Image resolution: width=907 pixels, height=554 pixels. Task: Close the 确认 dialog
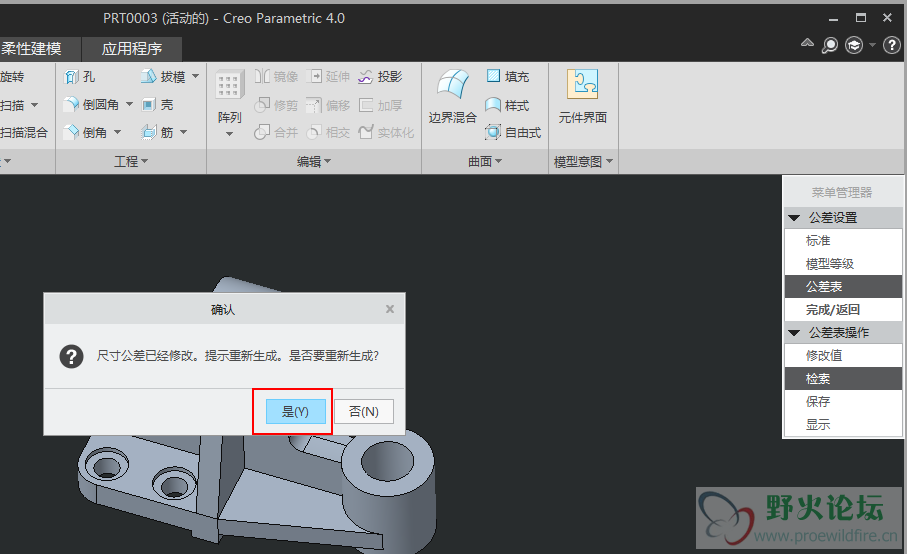(x=390, y=309)
